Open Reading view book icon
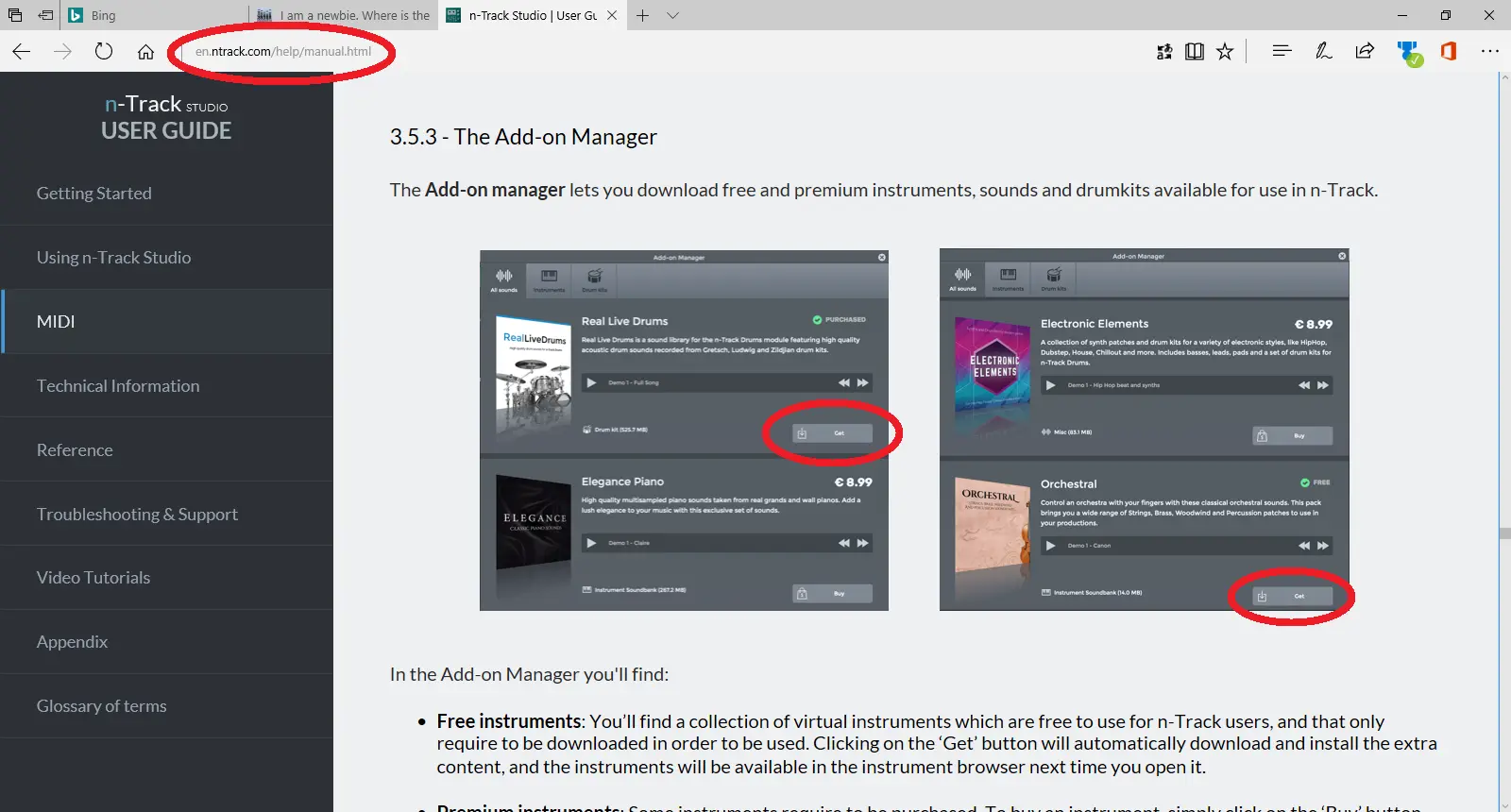This screenshot has width=1511, height=812. coord(1195,52)
